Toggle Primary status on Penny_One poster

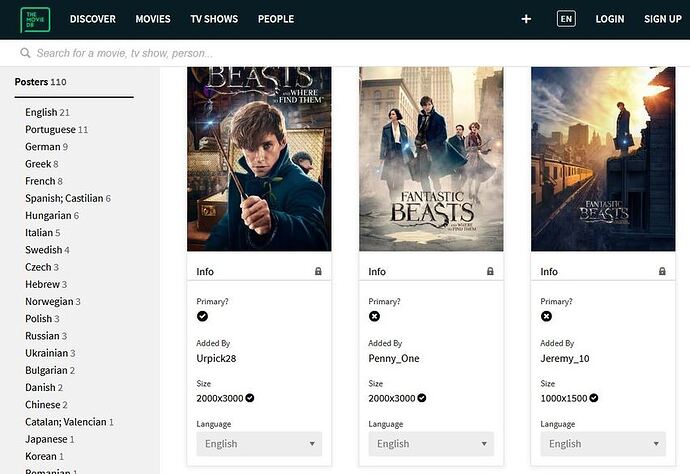point(374,316)
